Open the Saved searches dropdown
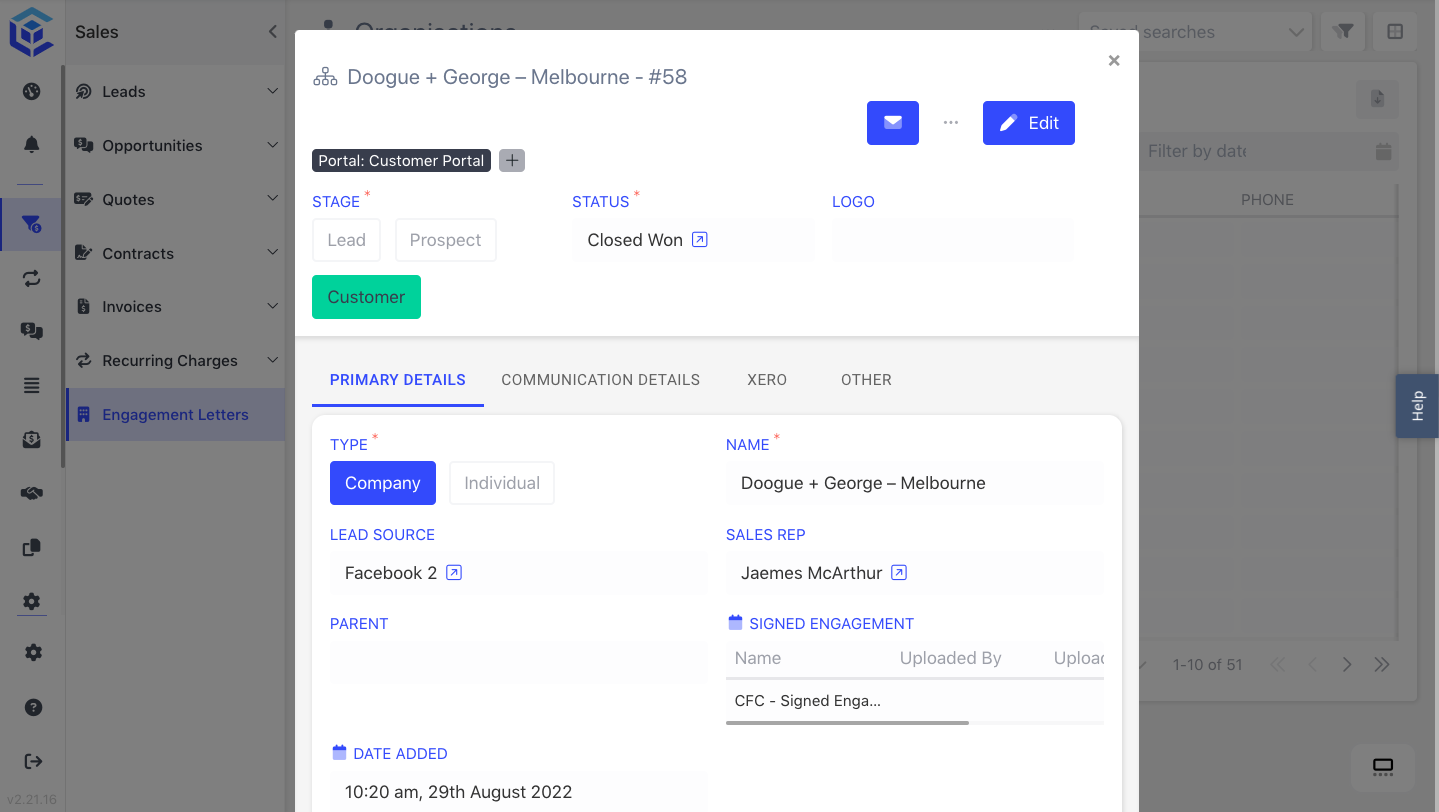 1195,32
